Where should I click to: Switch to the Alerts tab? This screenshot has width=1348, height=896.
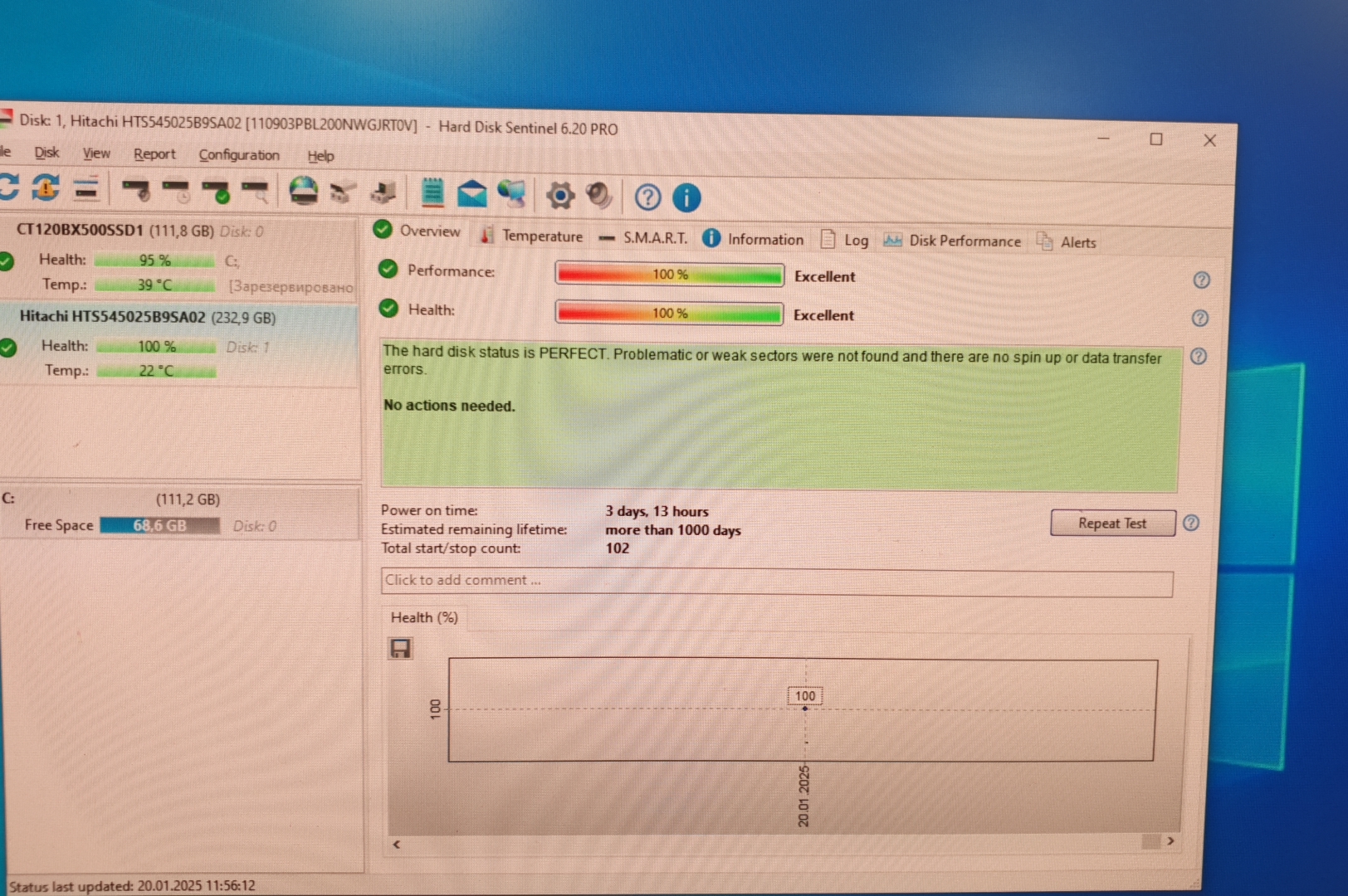coord(1067,242)
